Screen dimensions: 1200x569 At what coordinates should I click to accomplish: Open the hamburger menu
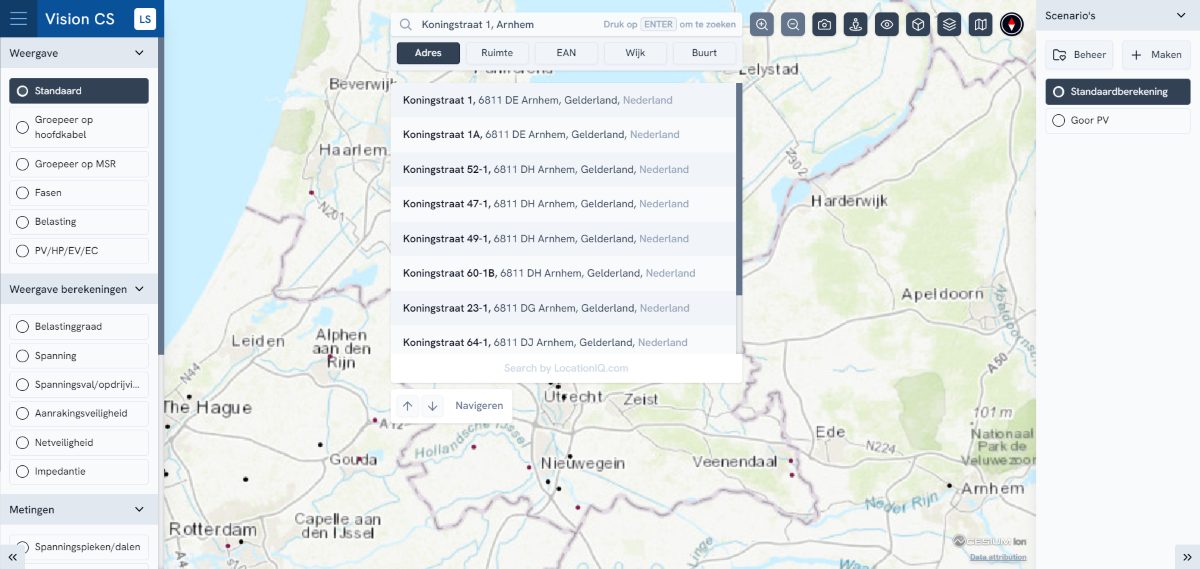pos(18,18)
